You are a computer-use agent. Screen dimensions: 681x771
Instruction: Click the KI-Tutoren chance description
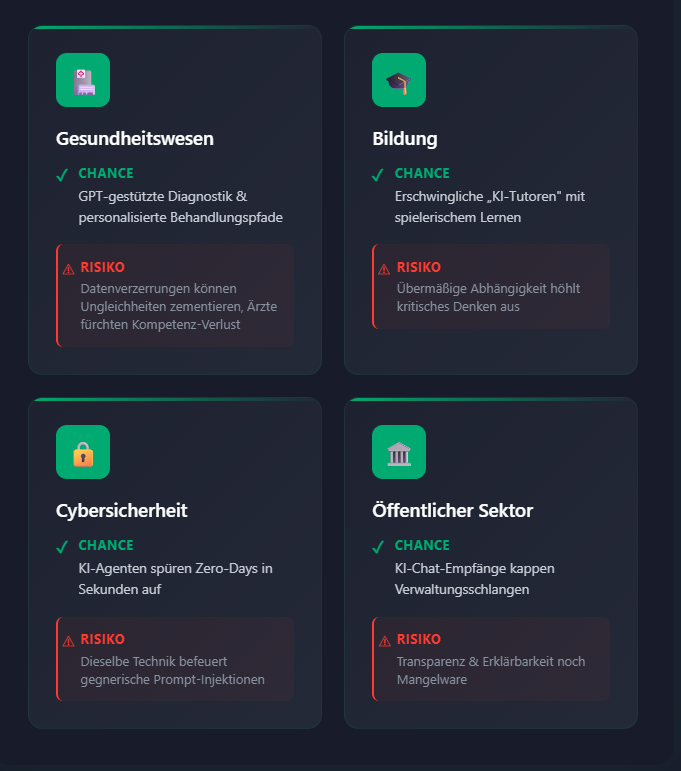490,207
